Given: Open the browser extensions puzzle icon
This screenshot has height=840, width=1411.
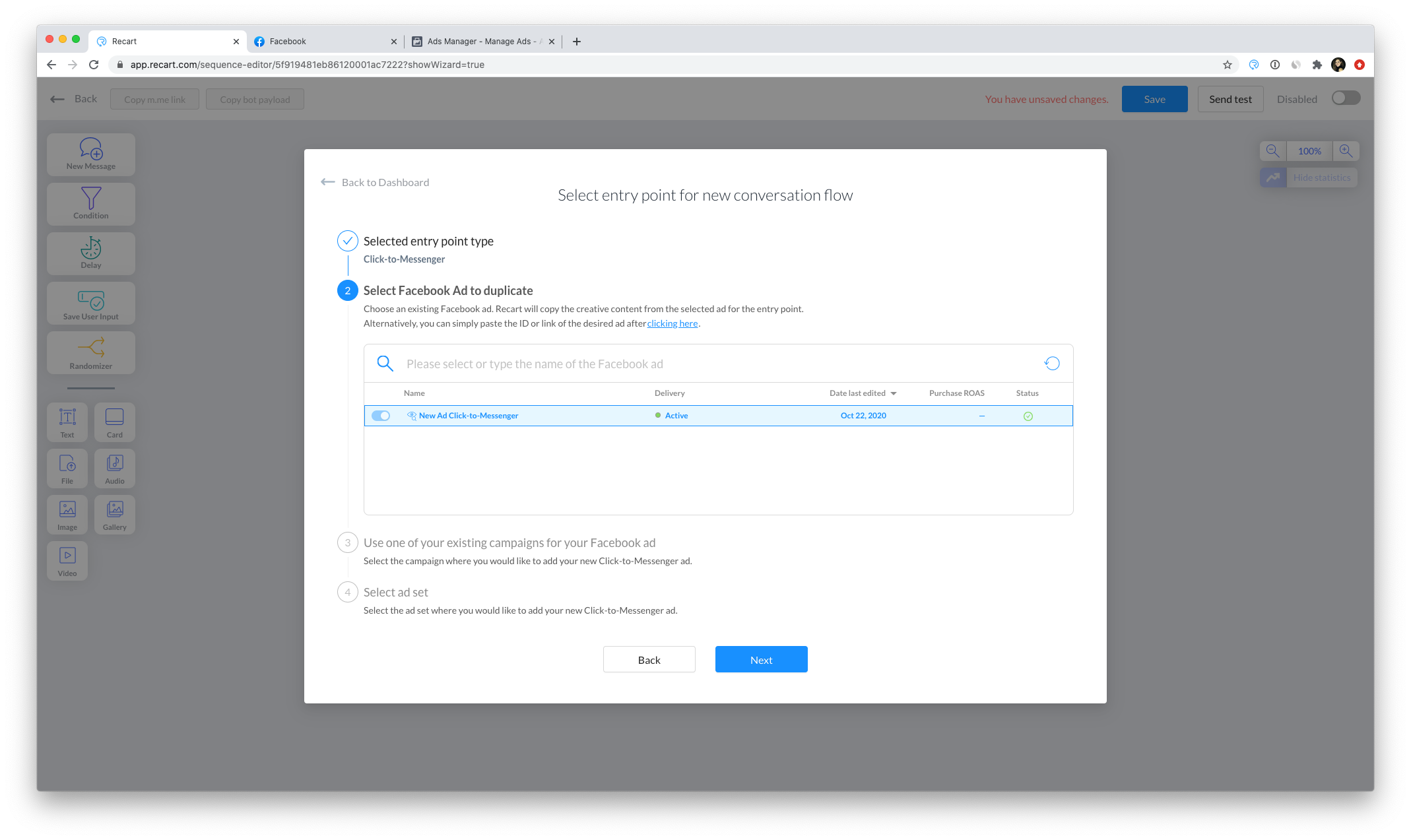Looking at the screenshot, I should tap(1317, 65).
